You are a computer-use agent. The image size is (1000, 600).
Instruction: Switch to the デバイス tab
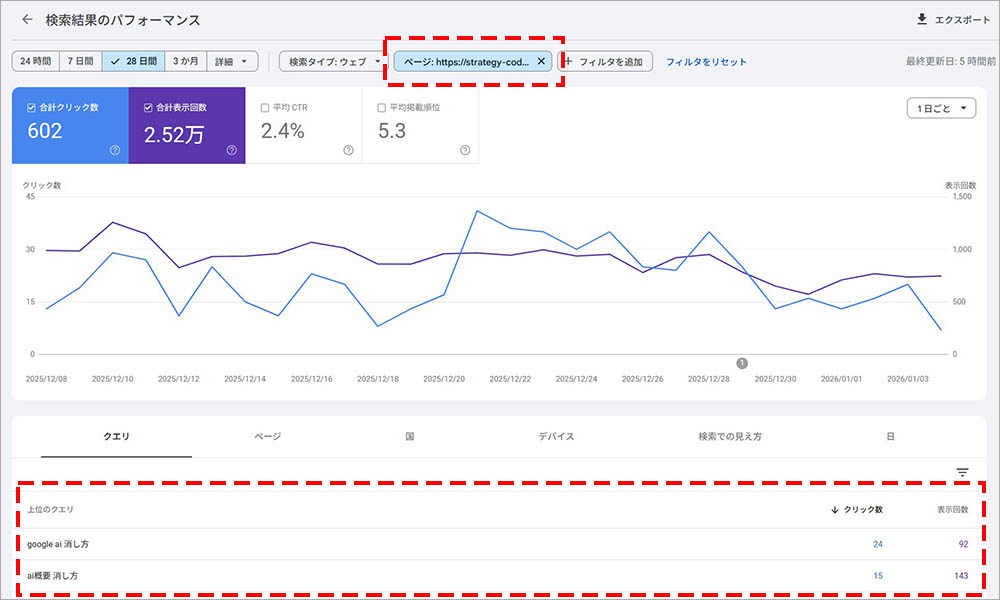(556, 437)
